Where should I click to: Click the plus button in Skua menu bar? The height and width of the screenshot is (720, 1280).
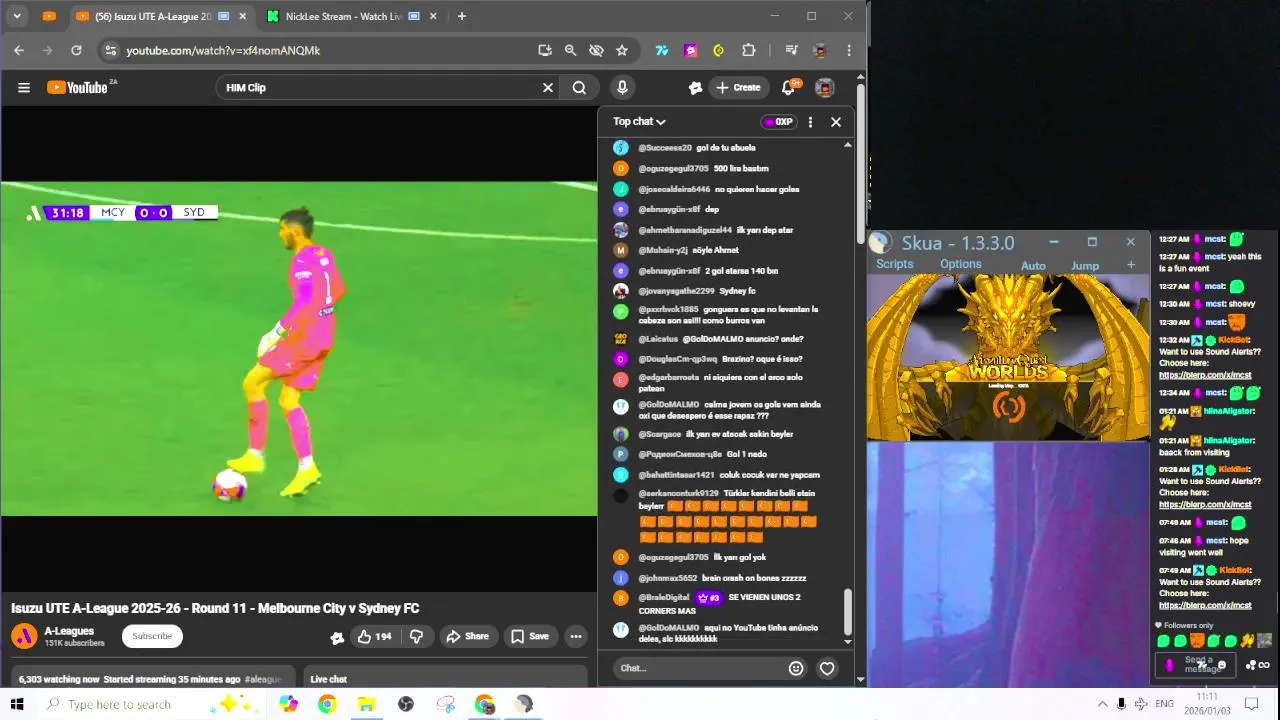[1131, 265]
